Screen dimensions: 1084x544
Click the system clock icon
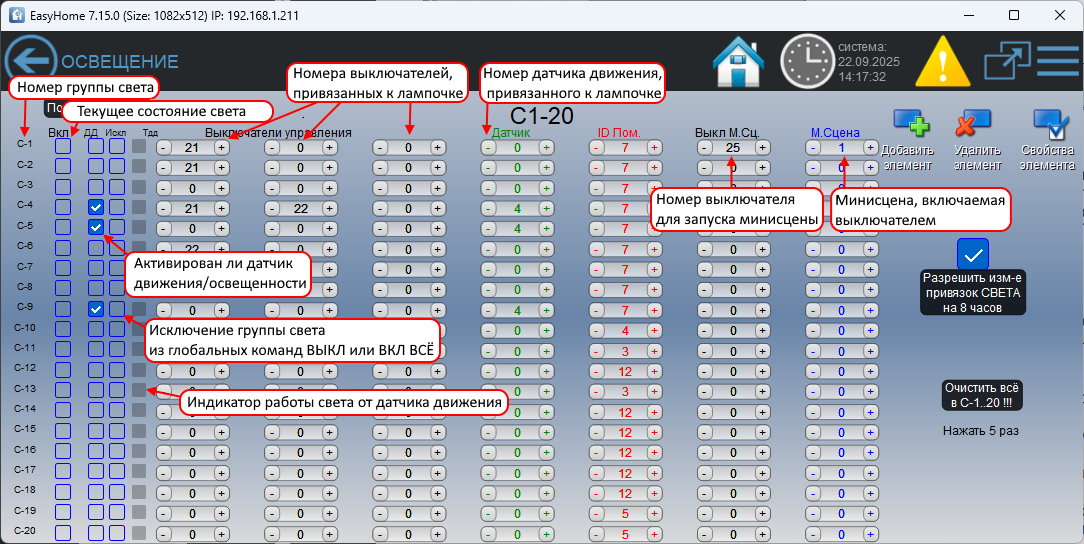[805, 60]
